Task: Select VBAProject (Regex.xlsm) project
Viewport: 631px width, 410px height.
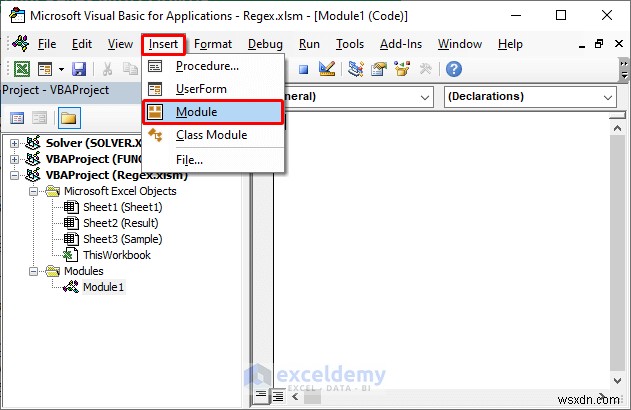Action: coord(116,175)
